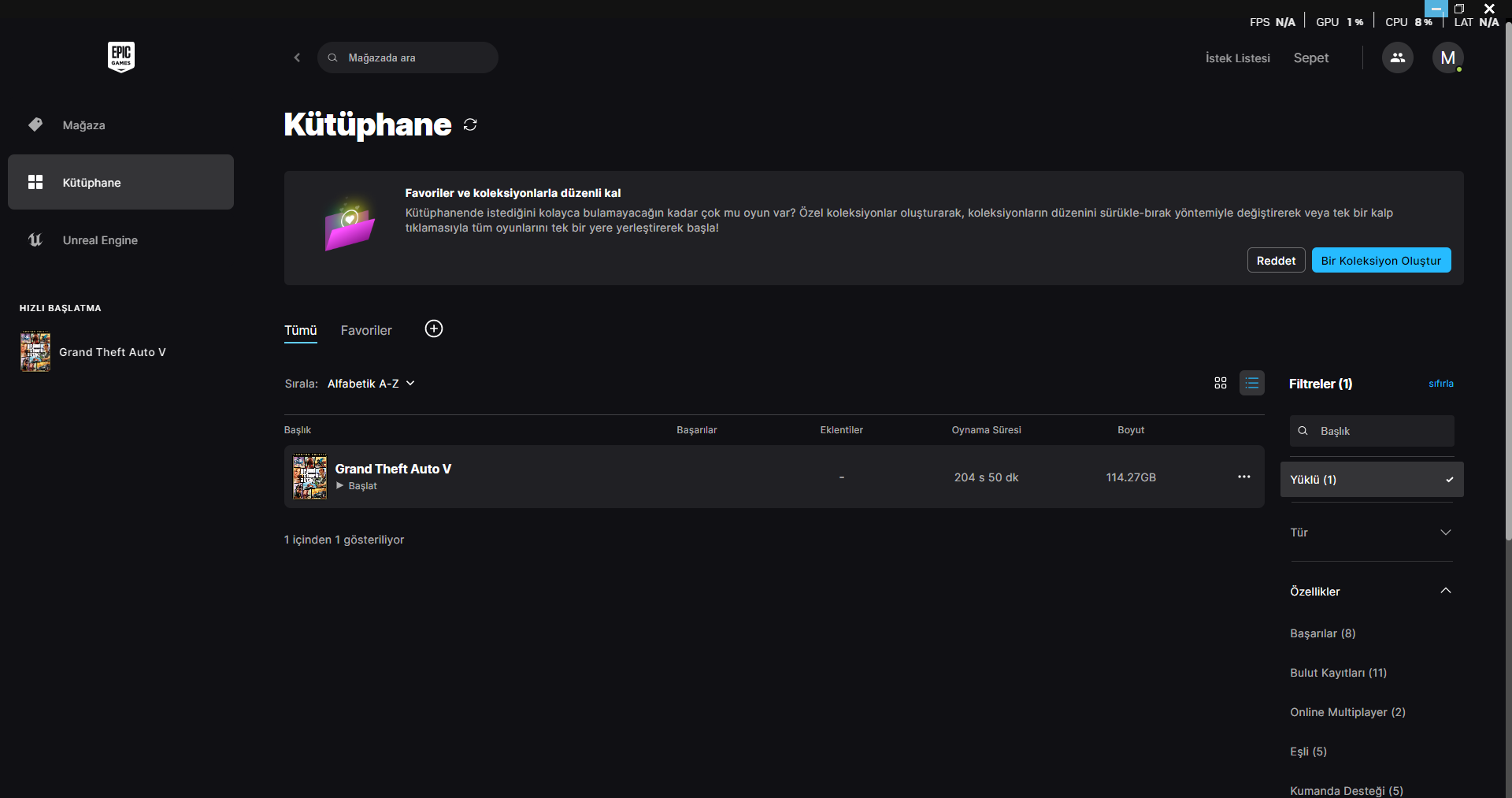The height and width of the screenshot is (798, 1512).
Task: Switch to list view
Action: [x=1252, y=383]
